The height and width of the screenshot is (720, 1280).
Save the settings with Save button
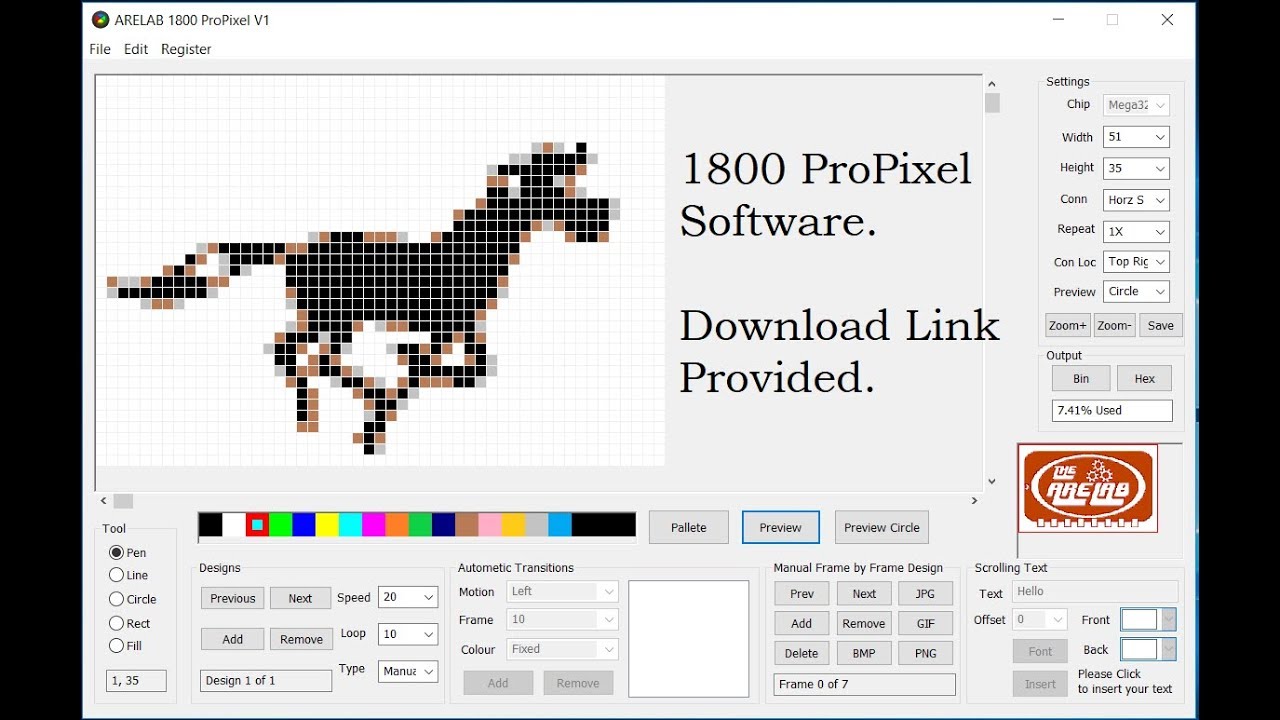(x=1161, y=325)
